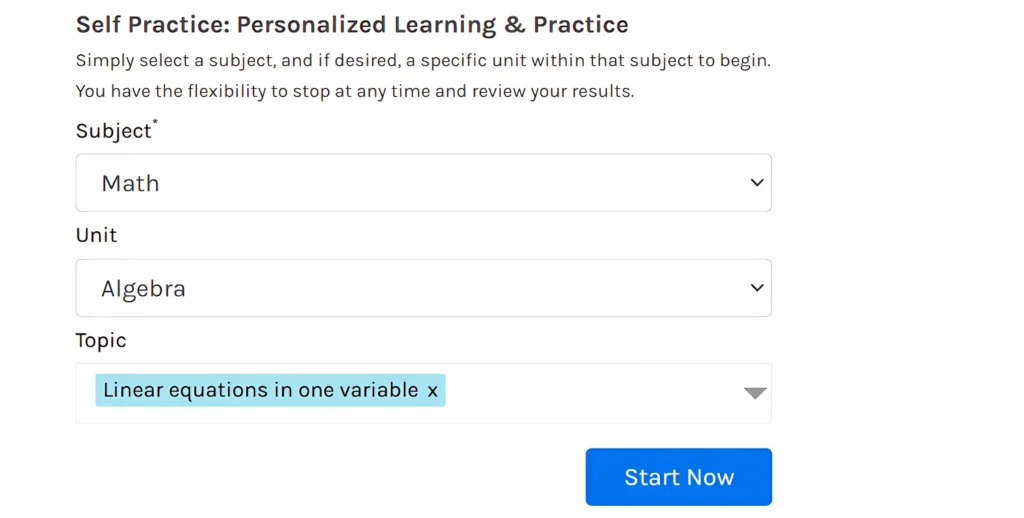The height and width of the screenshot is (518, 1024).
Task: Remove the Linear equations in one variable tag
Action: [x=432, y=391]
